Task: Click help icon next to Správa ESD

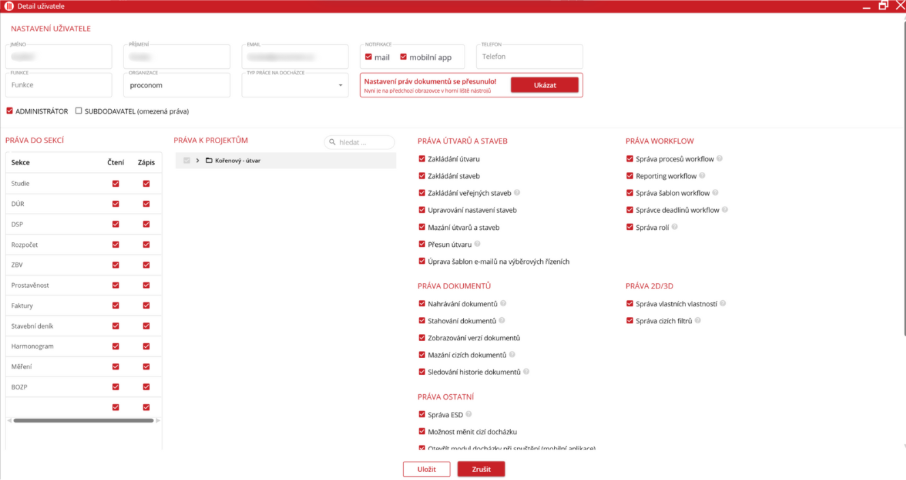Action: (x=468, y=414)
